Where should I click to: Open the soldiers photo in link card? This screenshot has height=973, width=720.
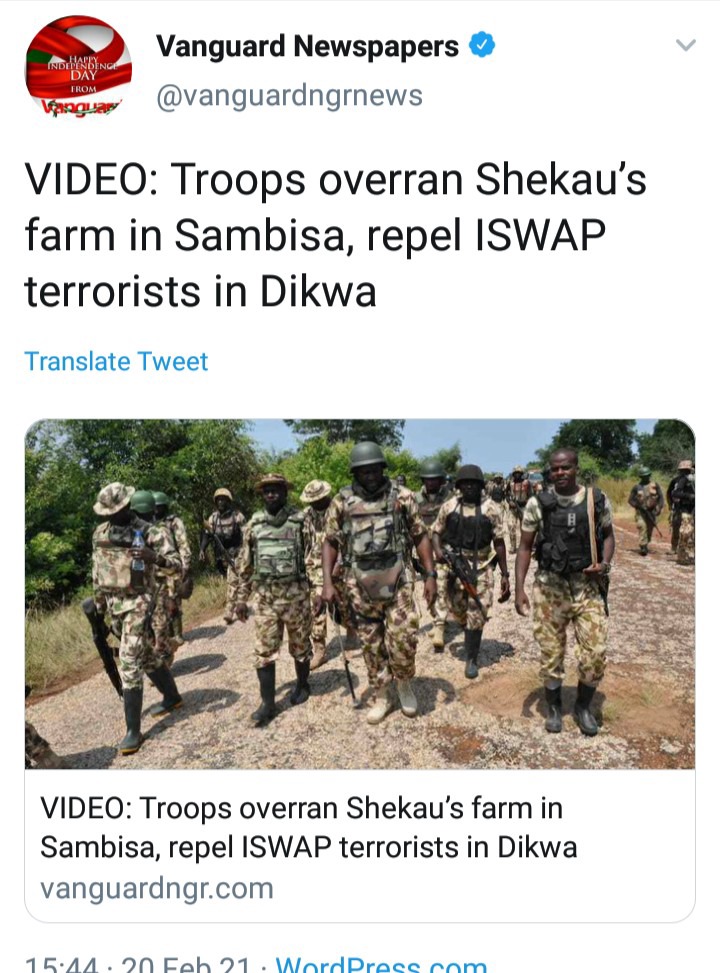point(360,594)
